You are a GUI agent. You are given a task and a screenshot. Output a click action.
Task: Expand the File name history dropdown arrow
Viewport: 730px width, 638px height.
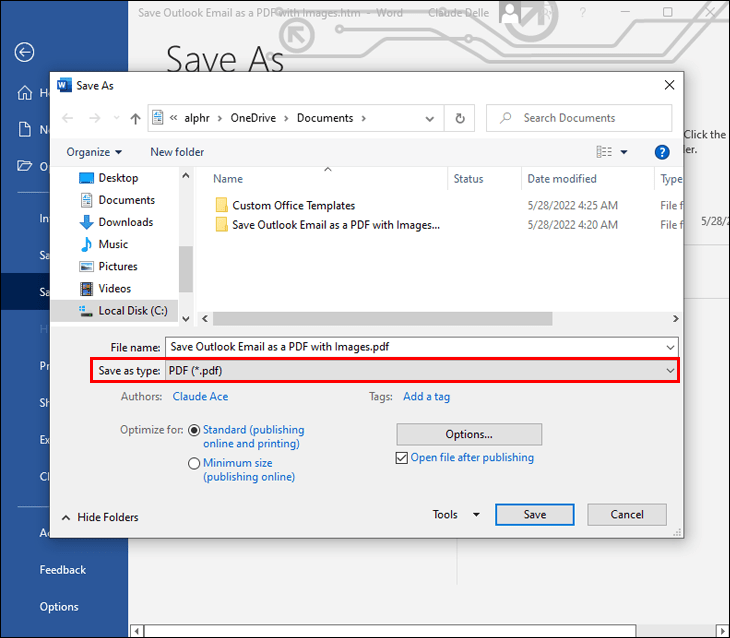pyautogui.click(x=670, y=347)
